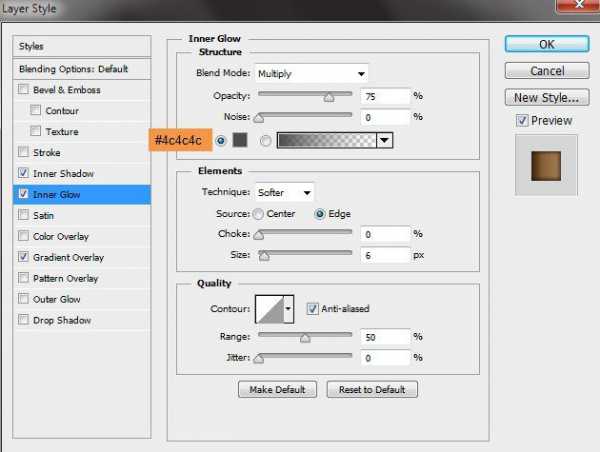Enable the Pattern Overlay checkbox
600x452 pixels.
pos(23,277)
